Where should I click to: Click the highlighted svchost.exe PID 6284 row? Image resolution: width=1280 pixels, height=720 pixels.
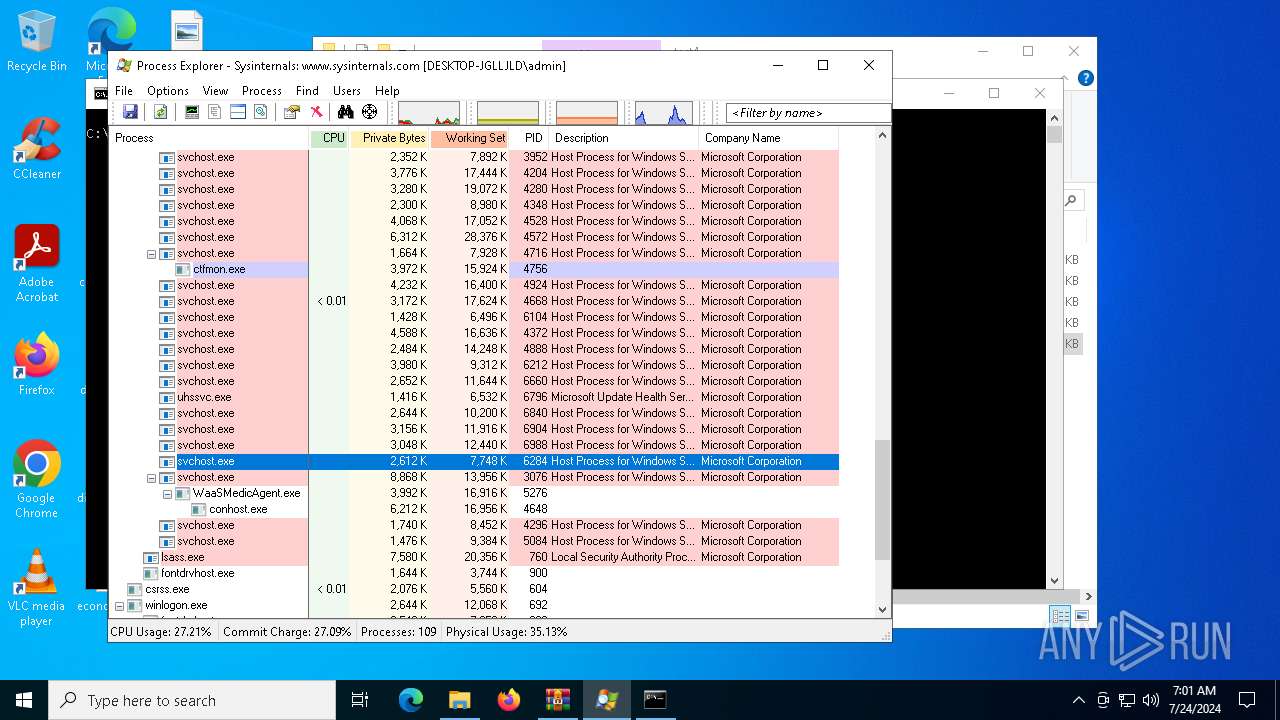[x=474, y=461]
